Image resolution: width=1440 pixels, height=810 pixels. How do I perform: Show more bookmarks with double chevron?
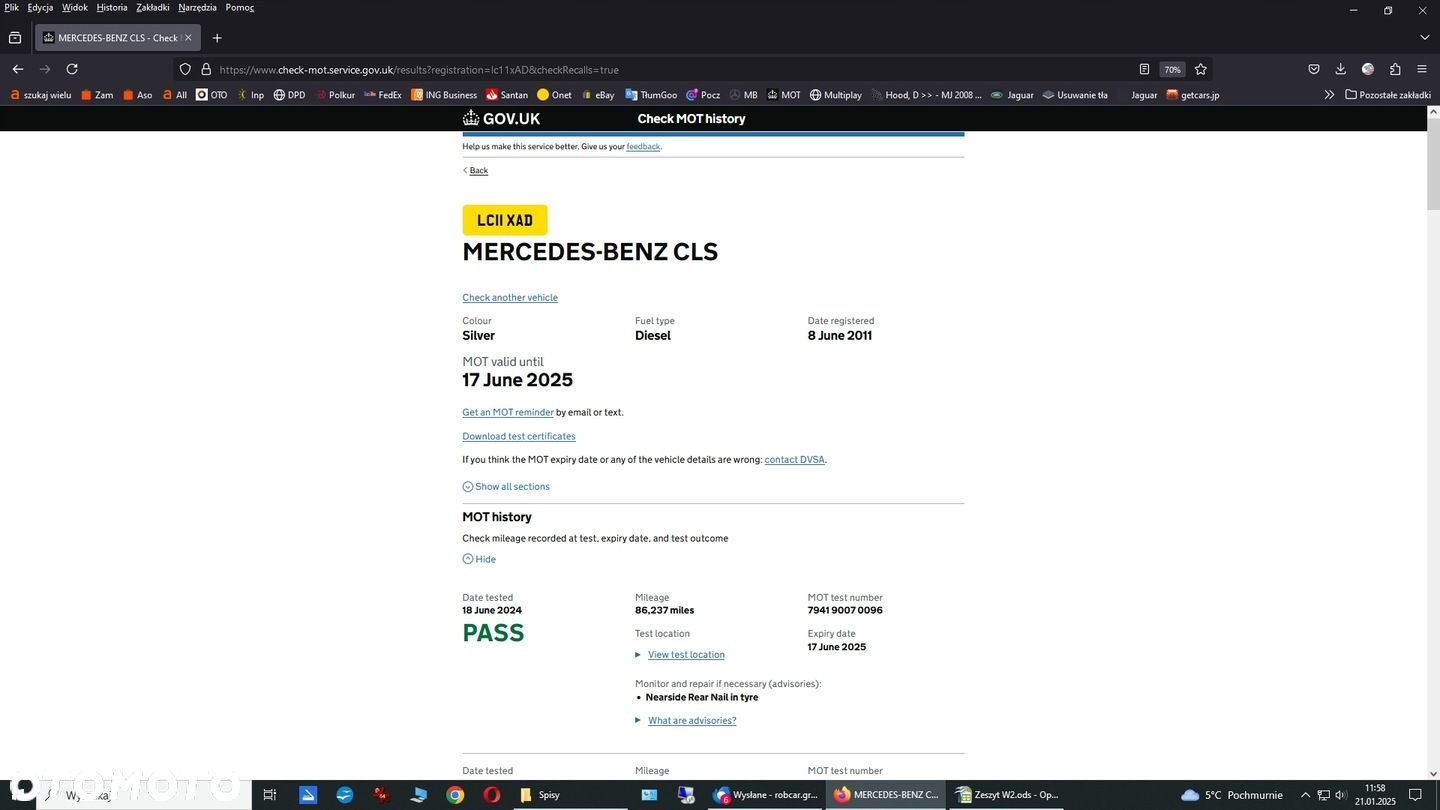[1329, 95]
